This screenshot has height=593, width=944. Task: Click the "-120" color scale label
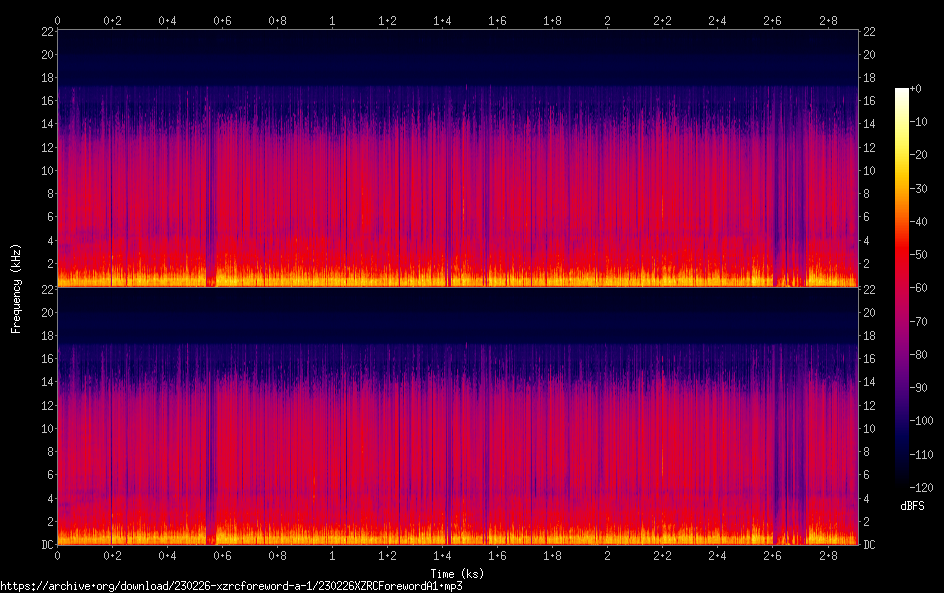[x=921, y=488]
